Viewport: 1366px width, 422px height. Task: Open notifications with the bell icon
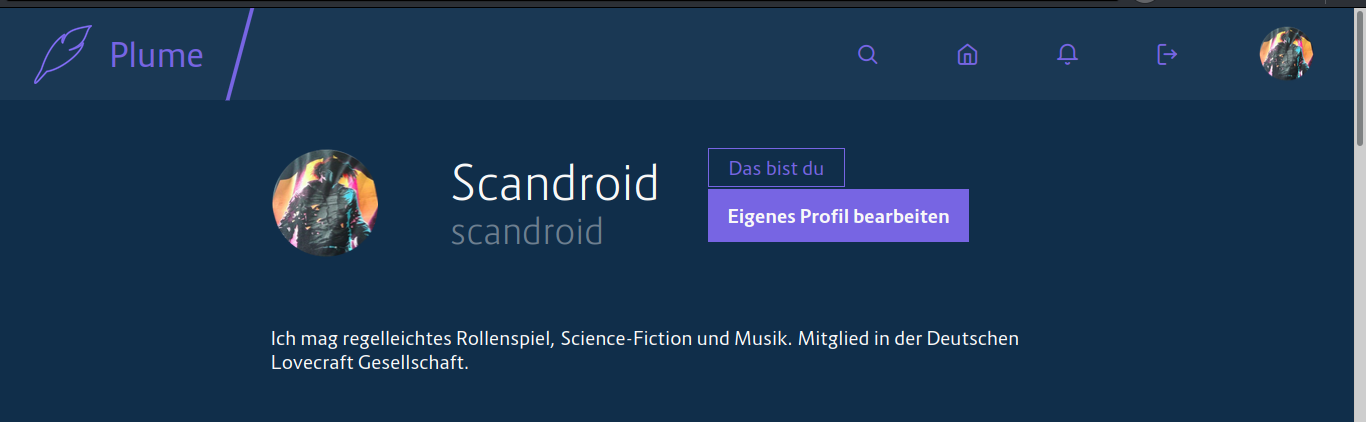(1067, 54)
